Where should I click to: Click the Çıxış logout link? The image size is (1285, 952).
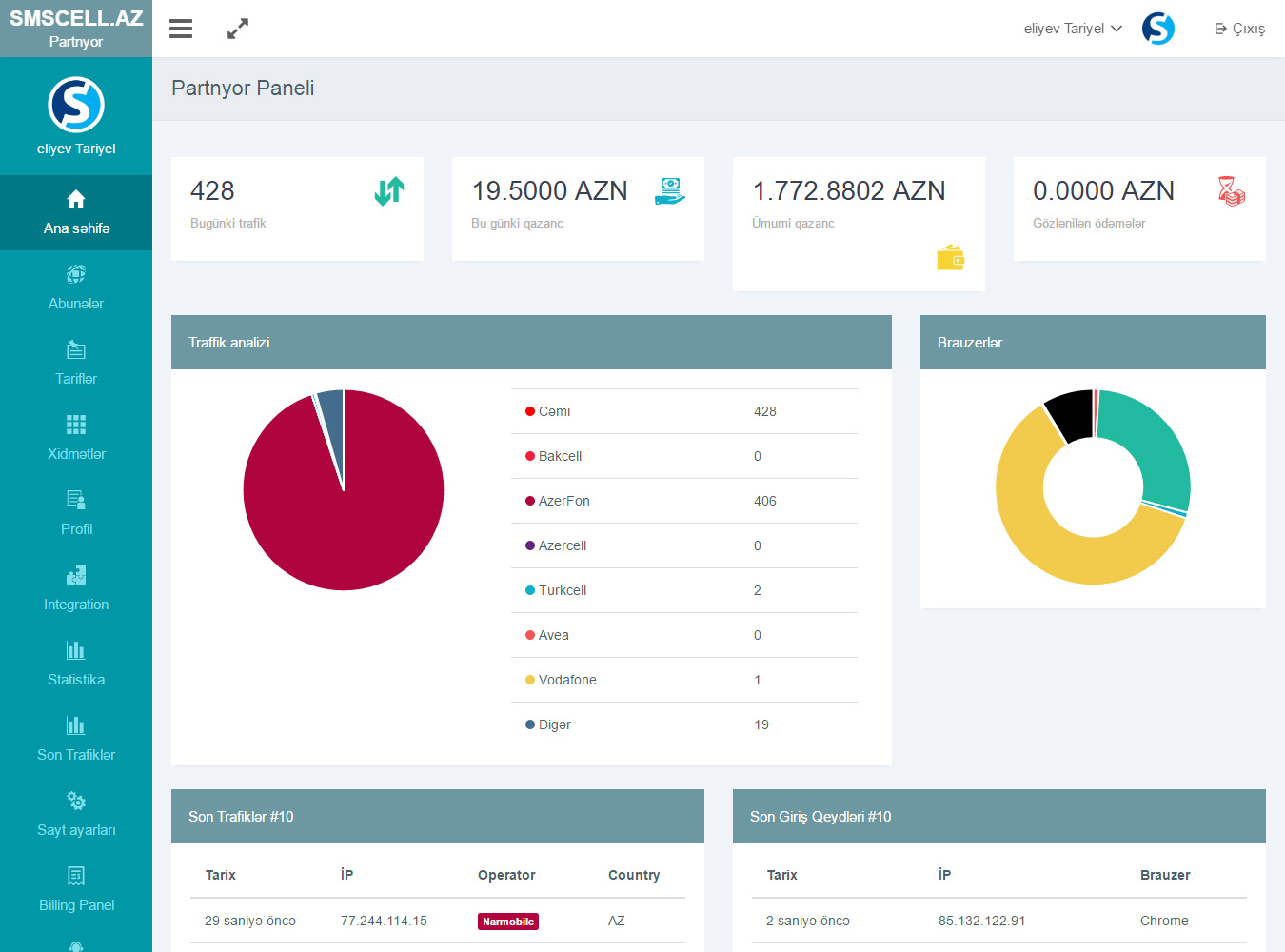click(1239, 29)
